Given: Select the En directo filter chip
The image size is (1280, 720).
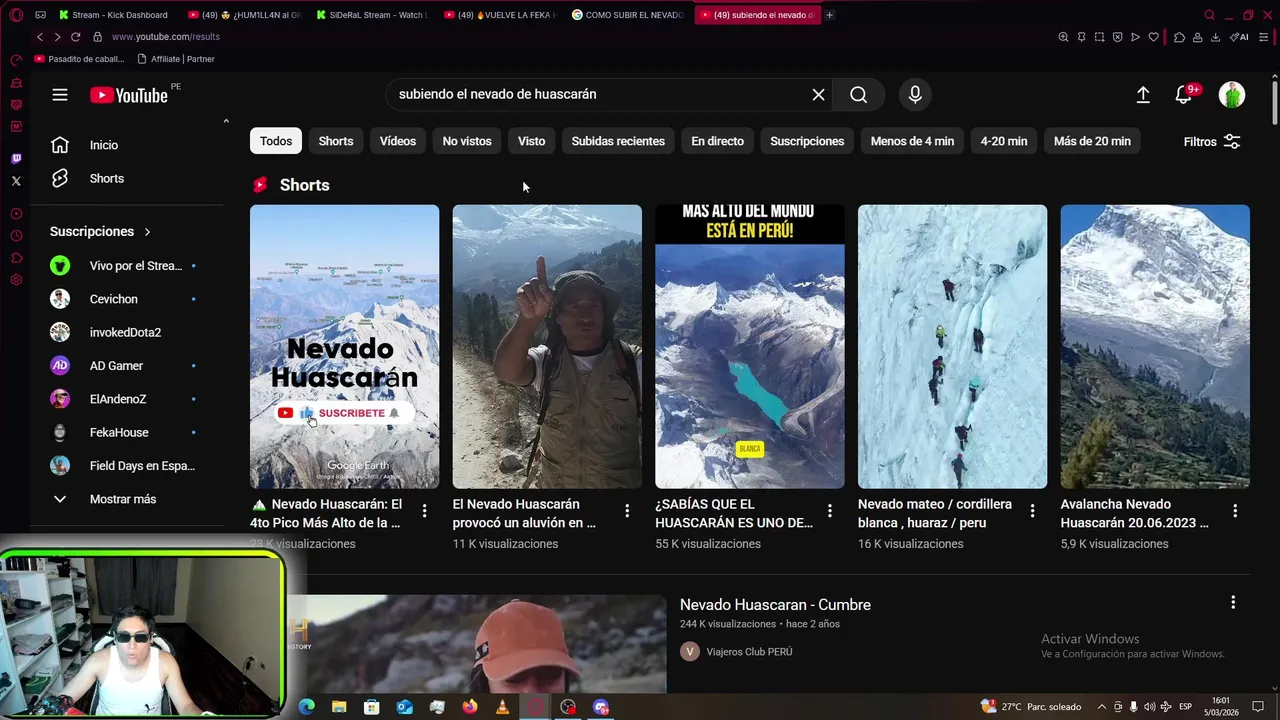Looking at the screenshot, I should point(717,141).
